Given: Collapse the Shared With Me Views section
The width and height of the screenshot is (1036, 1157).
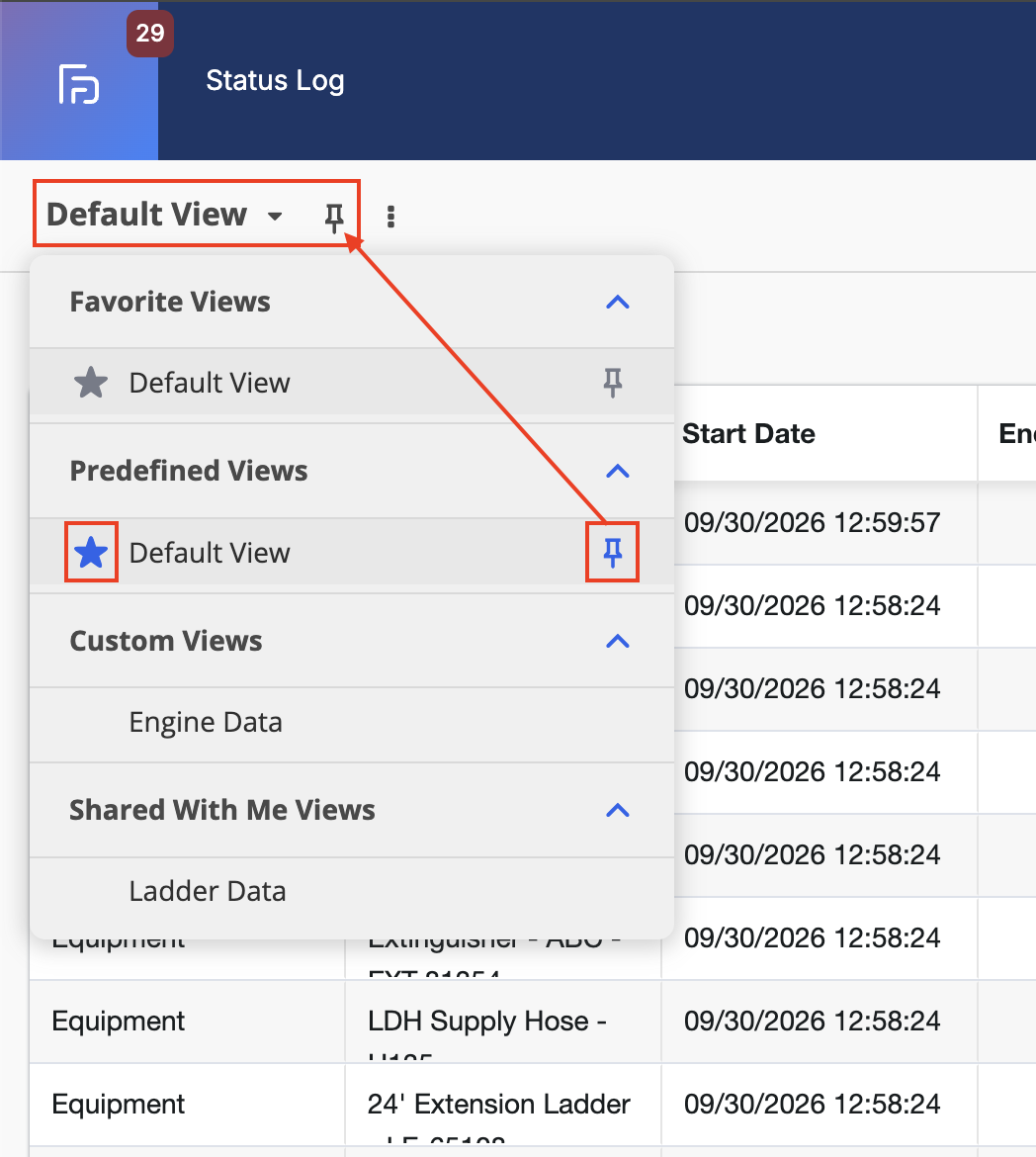Looking at the screenshot, I should pos(618,811).
